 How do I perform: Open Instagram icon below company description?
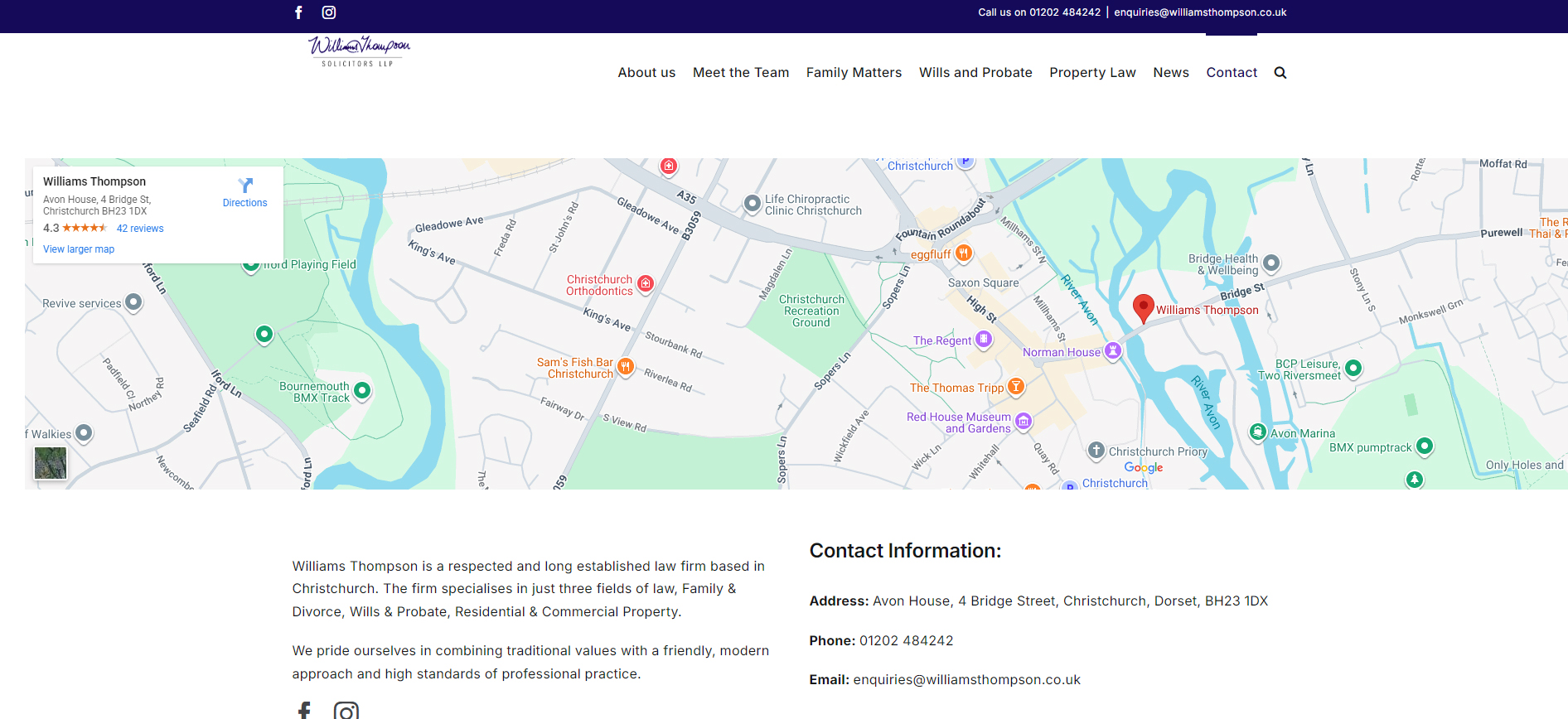click(x=346, y=712)
